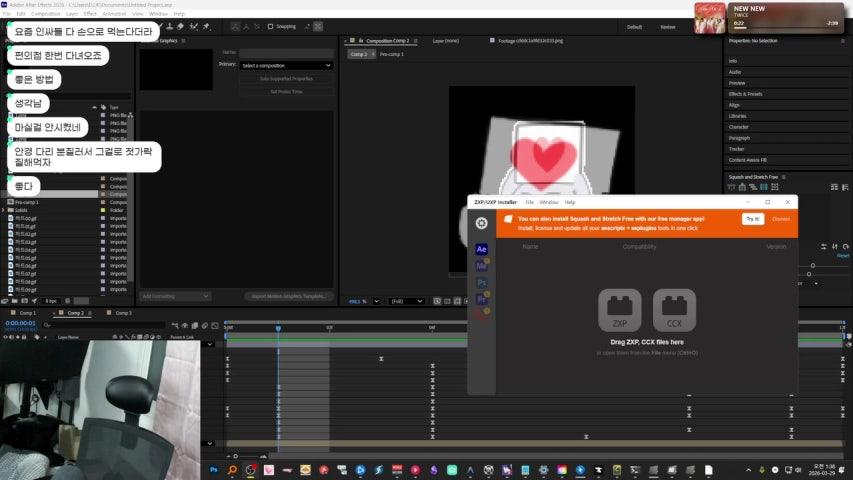
Task: Click the ZXP installer settings gear icon
Action: tap(481, 223)
